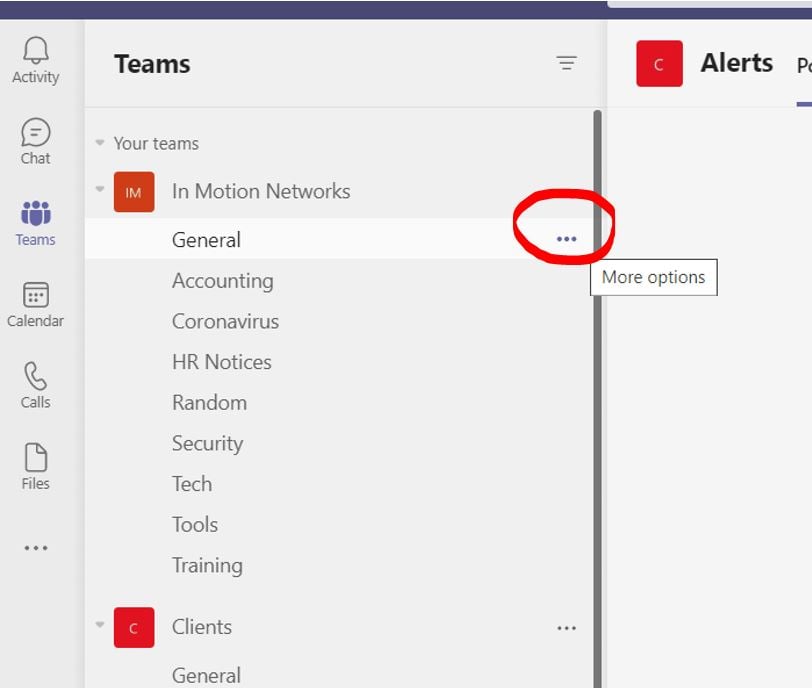Collapse the Your teams section
The width and height of the screenshot is (812, 688).
pyautogui.click(x=100, y=142)
